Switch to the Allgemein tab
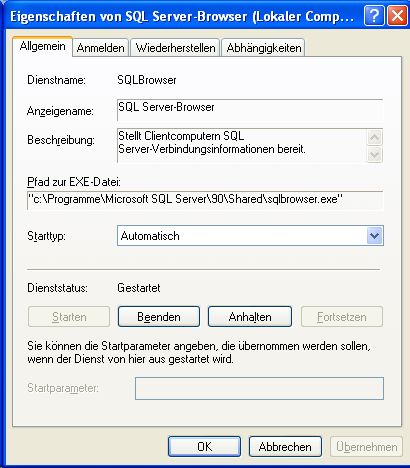The width and height of the screenshot is (410, 468). 42,46
